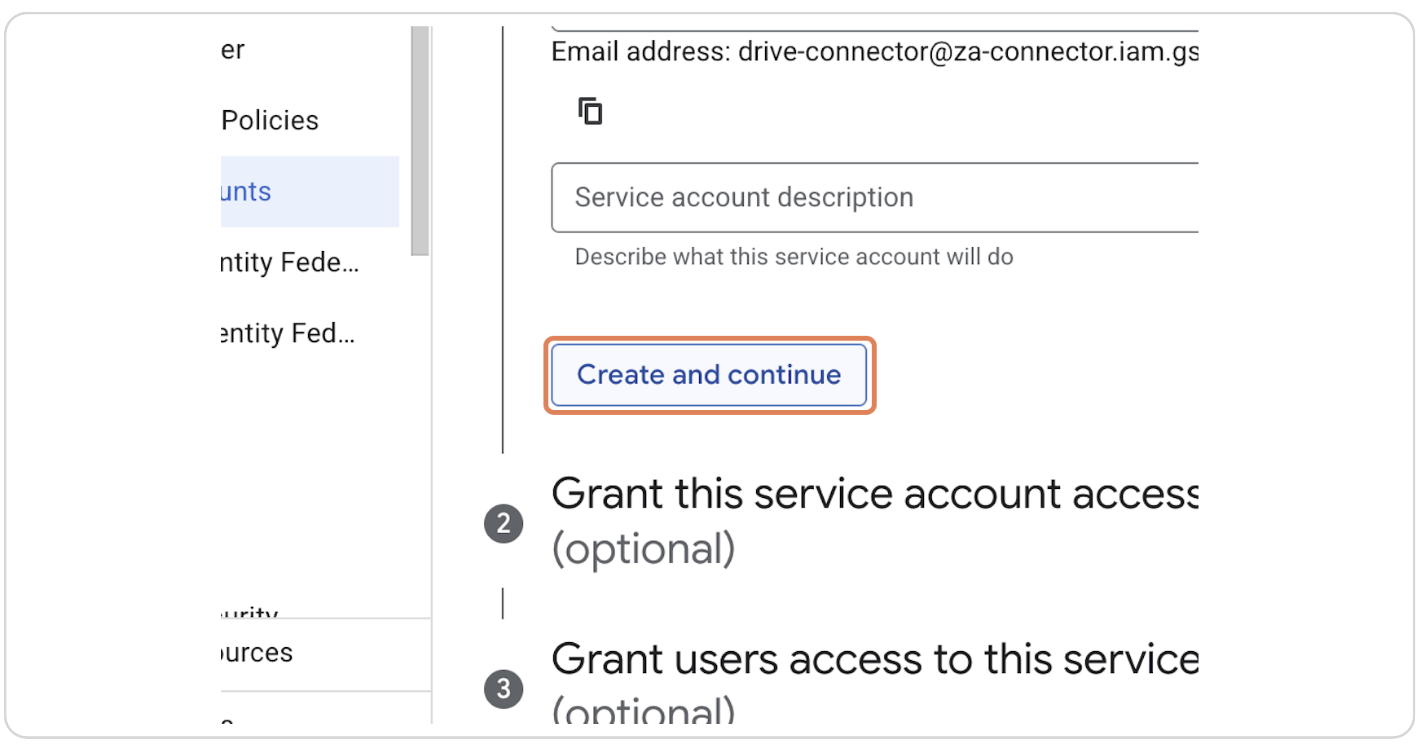
Task: Open the second truncated Identity Federation item
Action: point(288,334)
